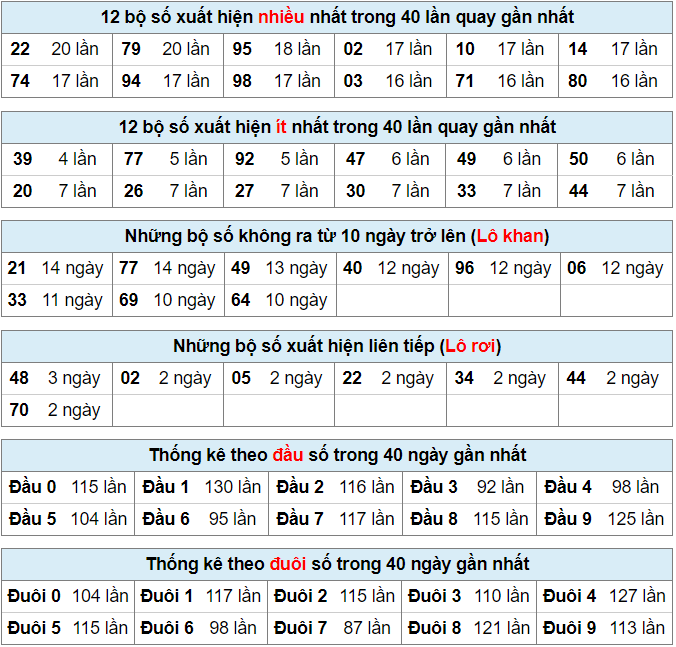The width and height of the screenshot is (676, 647).
Task: Click number 50 with 6 lần
Action: point(615,159)
